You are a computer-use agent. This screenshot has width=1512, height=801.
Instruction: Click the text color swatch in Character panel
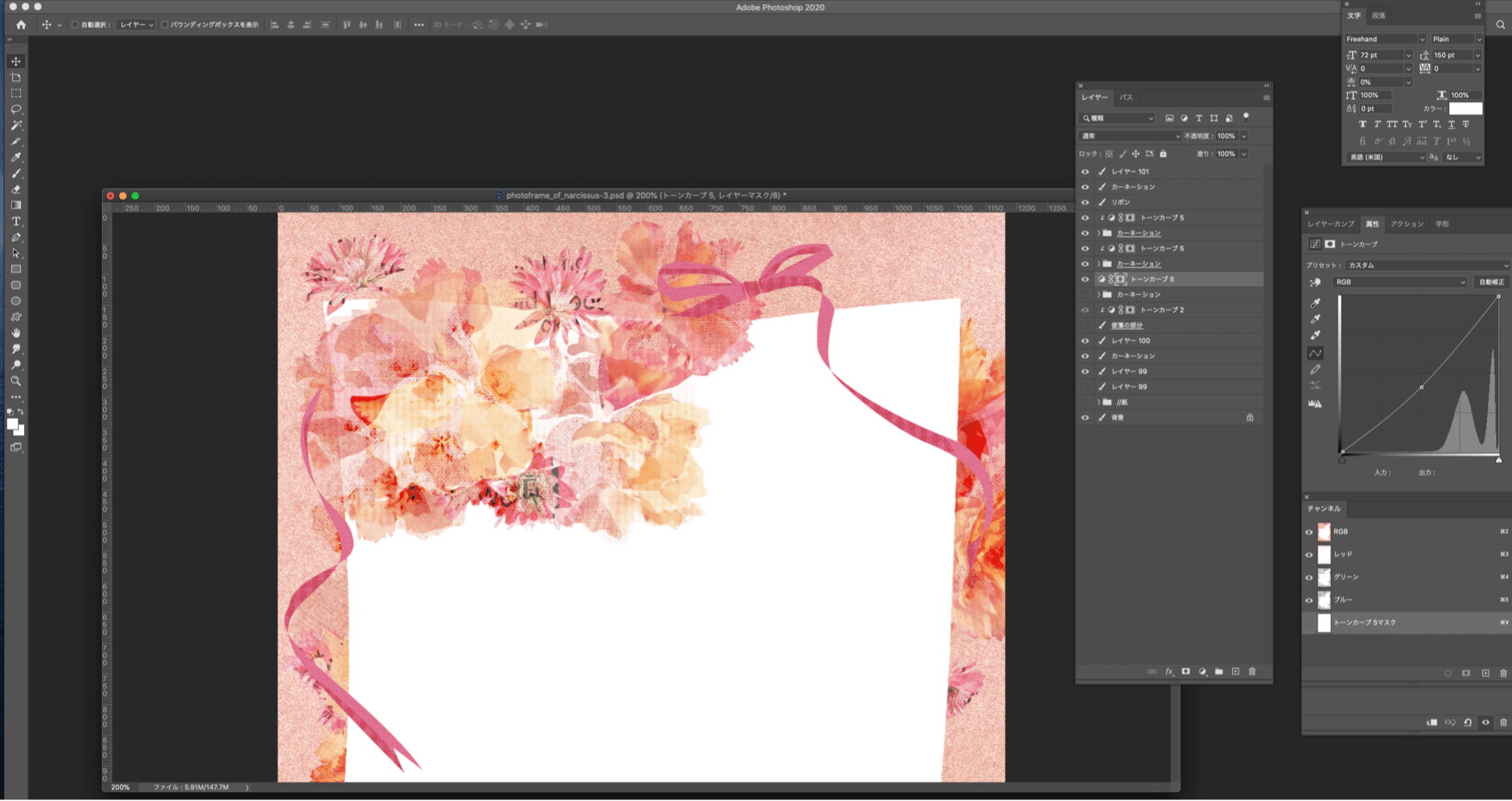[x=1465, y=109]
